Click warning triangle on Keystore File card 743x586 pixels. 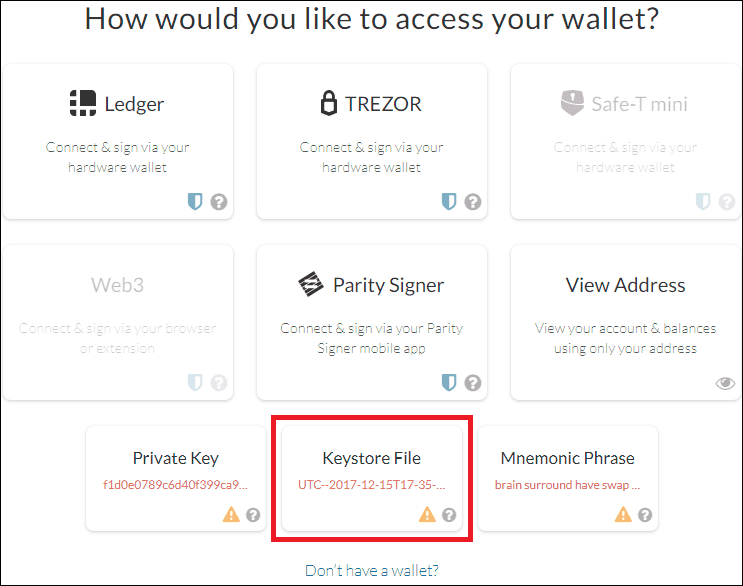coord(427,514)
